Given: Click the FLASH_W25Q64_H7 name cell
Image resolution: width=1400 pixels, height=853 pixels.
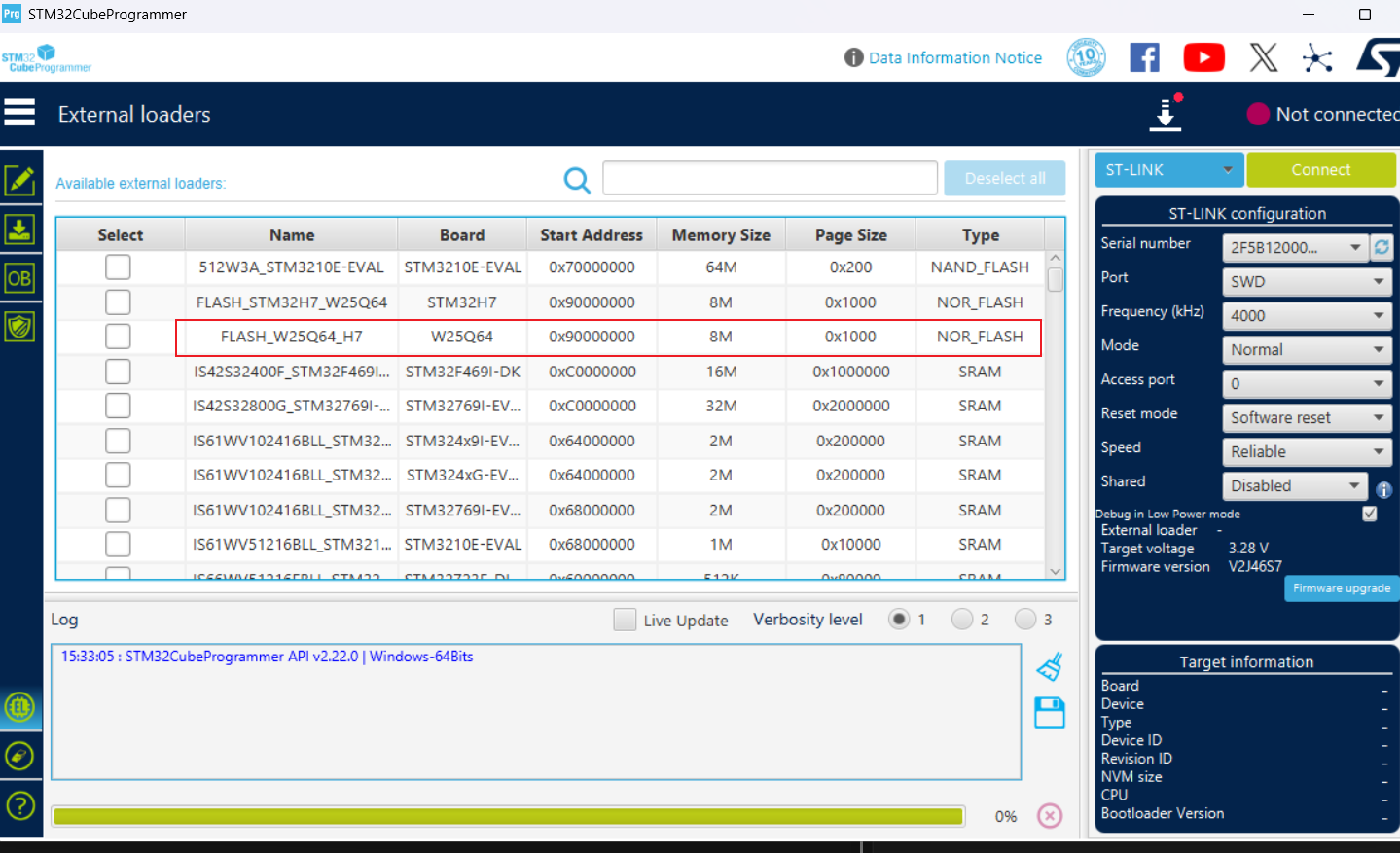Looking at the screenshot, I should pos(292,337).
